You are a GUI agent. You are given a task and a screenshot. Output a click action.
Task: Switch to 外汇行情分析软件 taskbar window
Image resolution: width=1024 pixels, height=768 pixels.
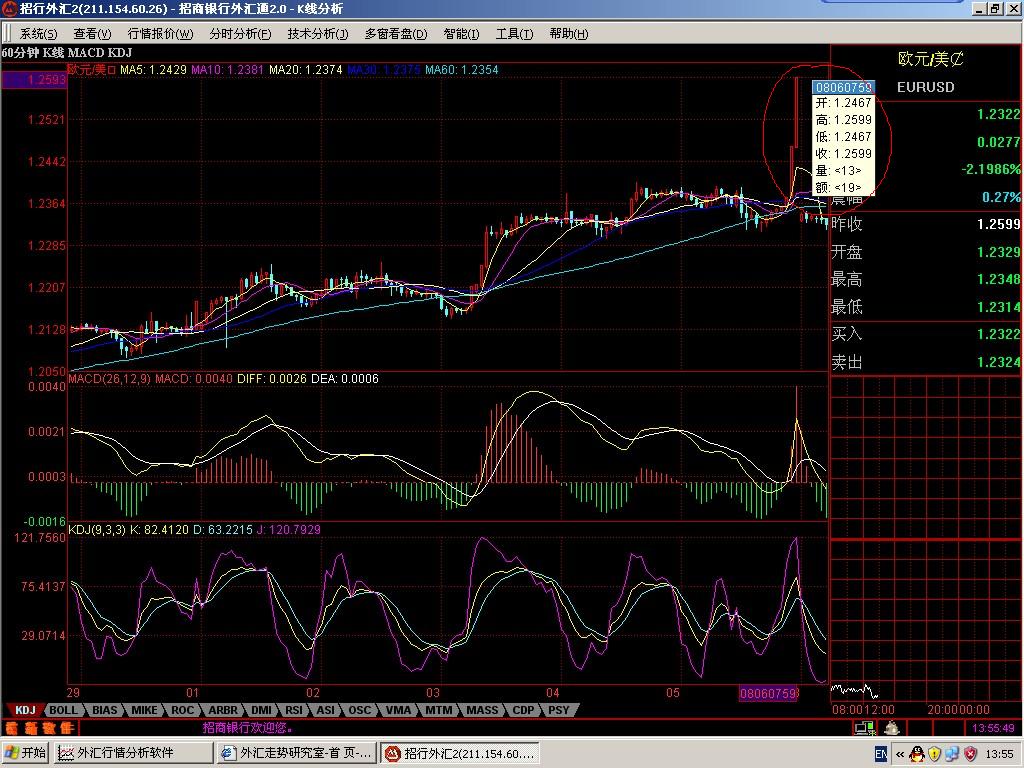pyautogui.click(x=134, y=753)
